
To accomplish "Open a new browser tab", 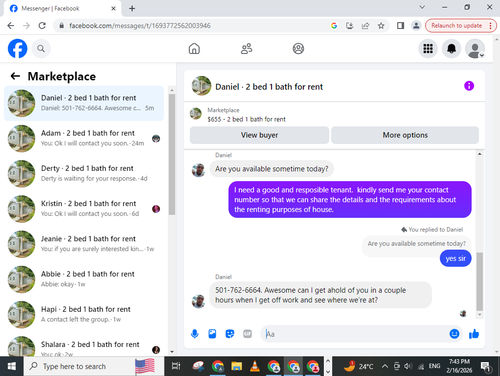I will 132,8.
